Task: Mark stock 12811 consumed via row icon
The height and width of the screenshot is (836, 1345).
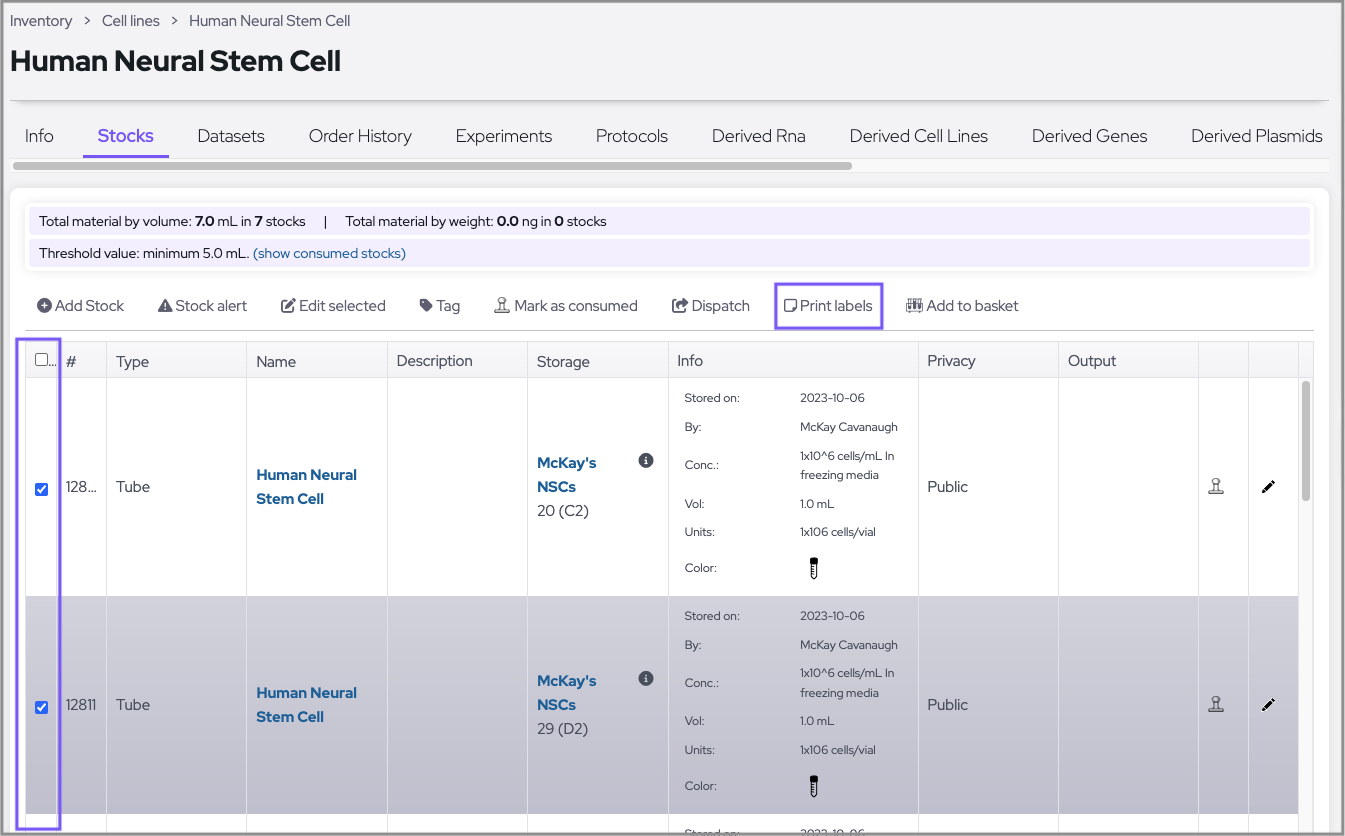Action: click(x=1216, y=705)
